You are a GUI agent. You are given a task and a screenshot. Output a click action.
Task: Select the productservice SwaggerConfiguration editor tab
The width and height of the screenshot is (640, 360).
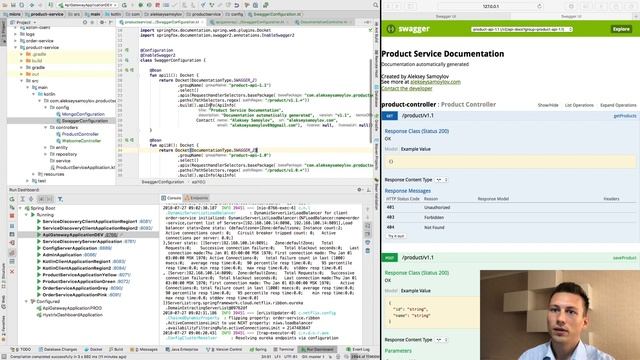coord(162,22)
